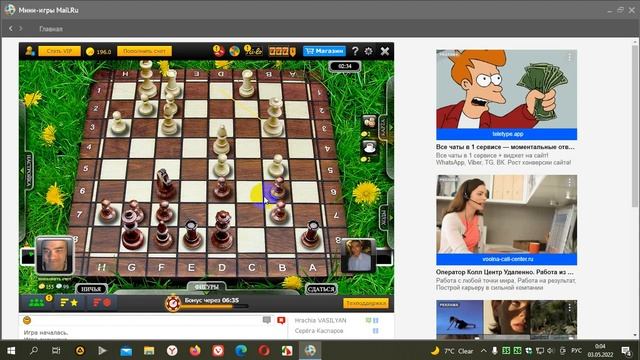Viewport: 640px width, 360px height.
Task: Click the Стать VIP button
Action: [x=59, y=51]
